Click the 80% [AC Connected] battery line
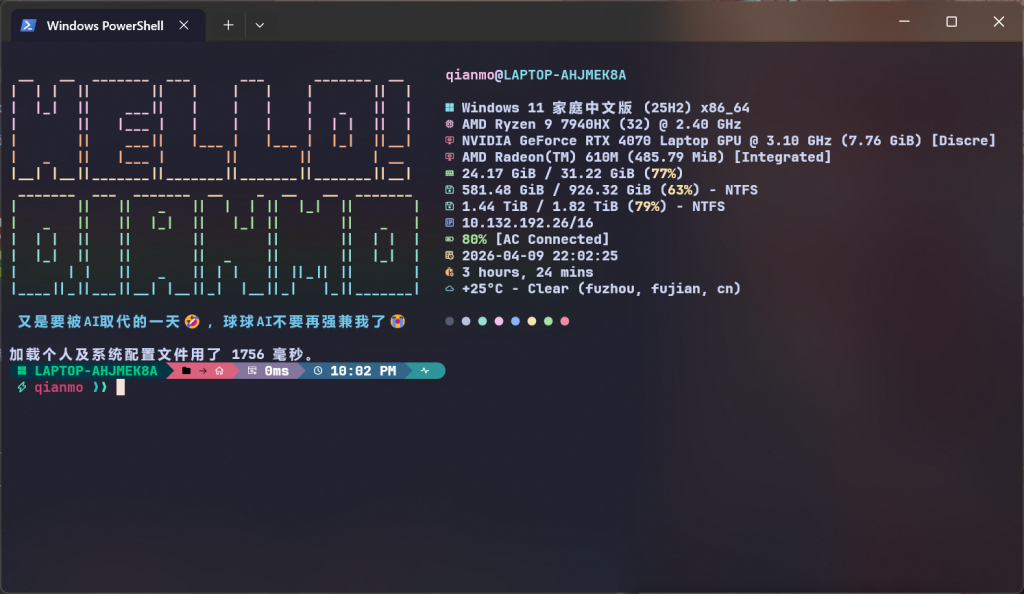This screenshot has height=594, width=1024. [536, 239]
